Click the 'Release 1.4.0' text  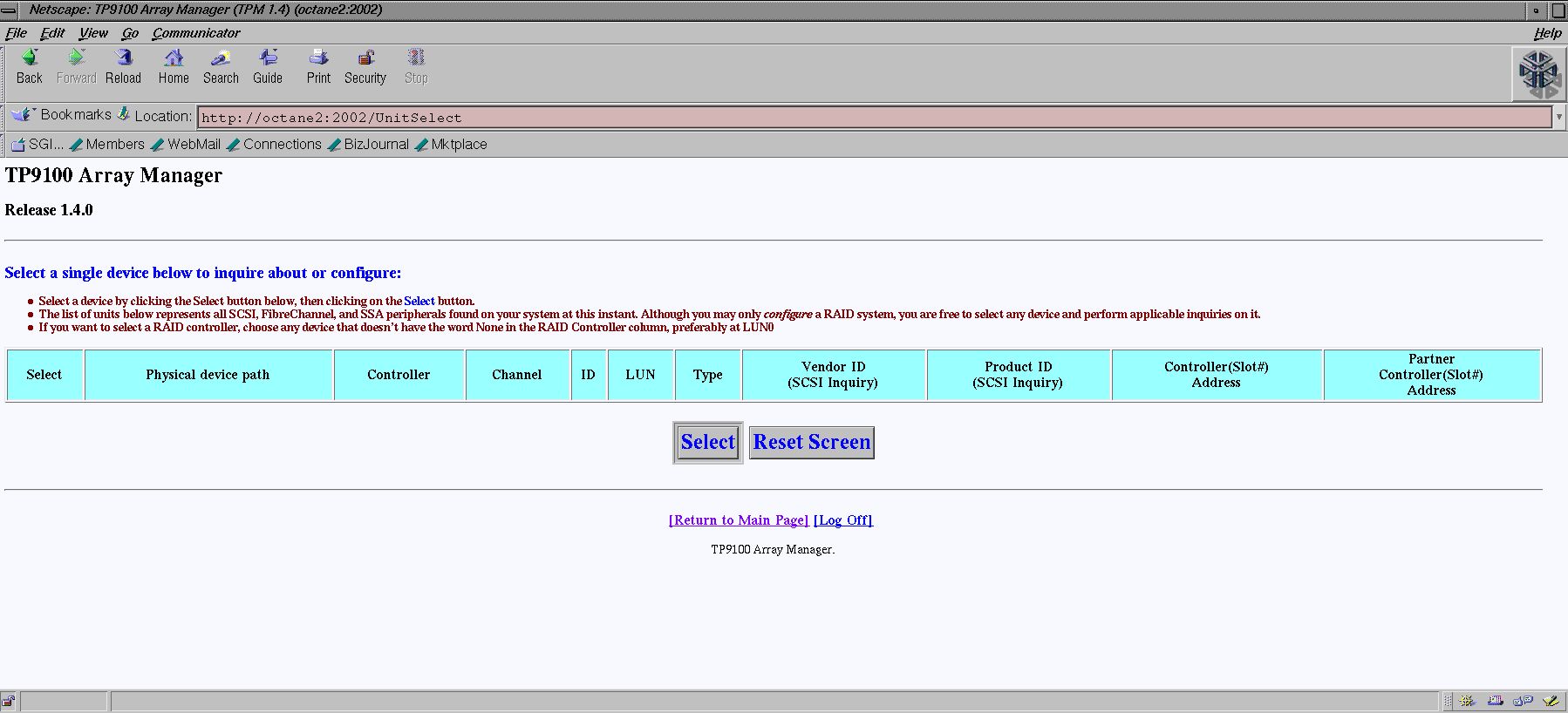[x=49, y=210]
